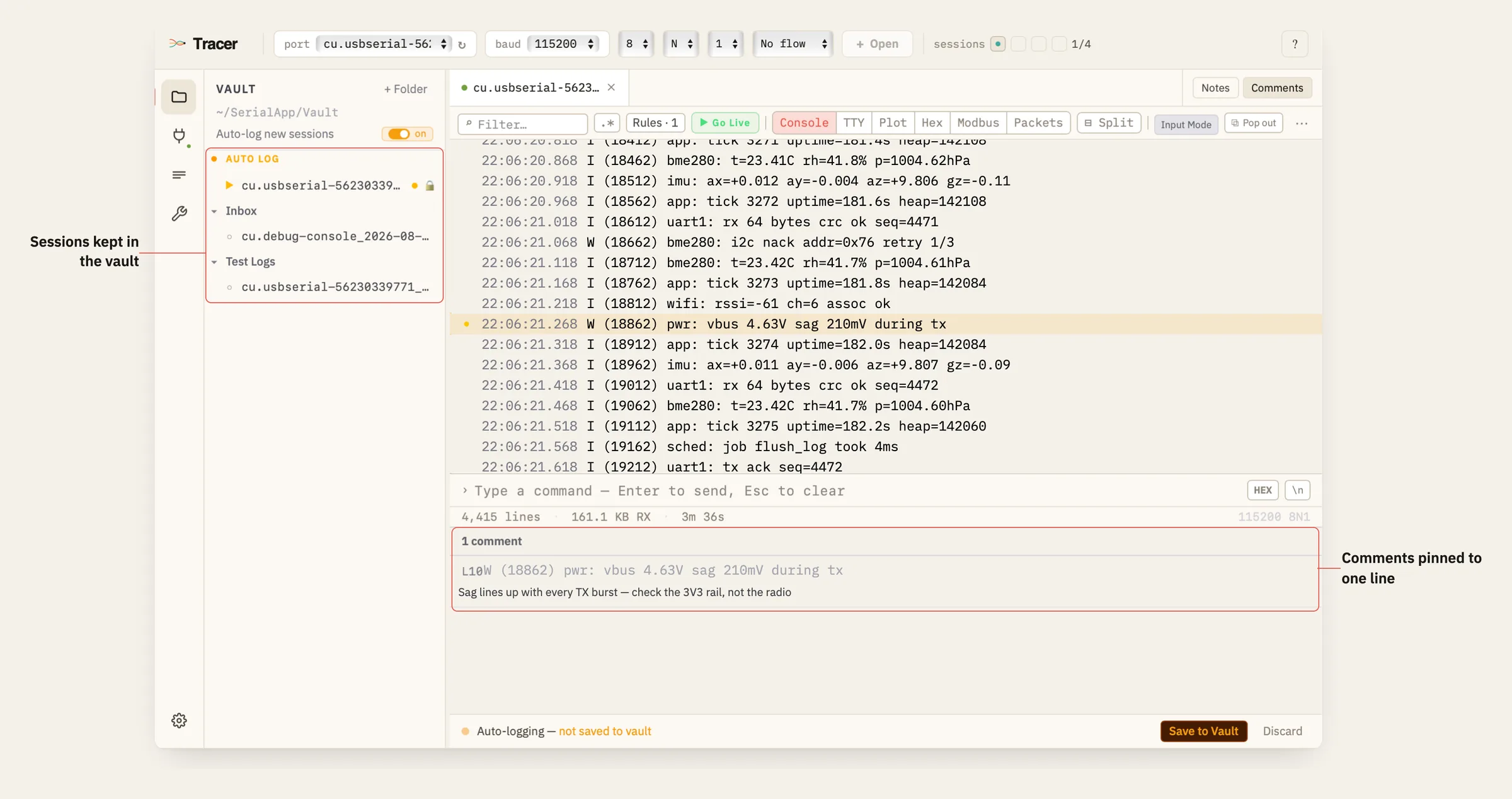Switch to Packets view tab
Image resolution: width=1512 pixels, height=799 pixels.
pyautogui.click(x=1038, y=123)
